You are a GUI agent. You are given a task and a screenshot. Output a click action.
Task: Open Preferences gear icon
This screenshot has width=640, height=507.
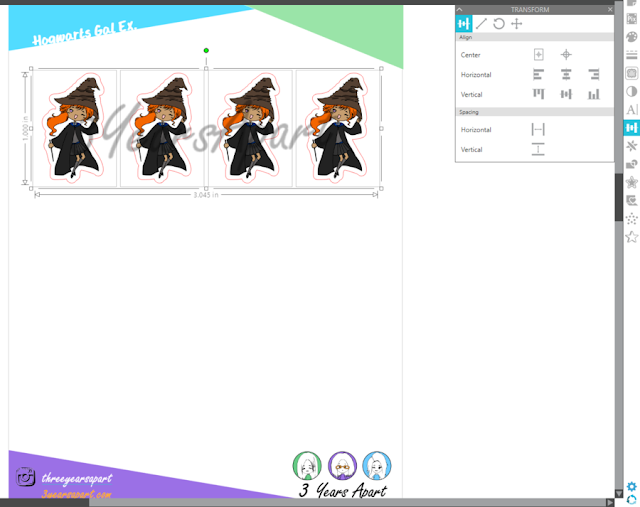click(632, 486)
